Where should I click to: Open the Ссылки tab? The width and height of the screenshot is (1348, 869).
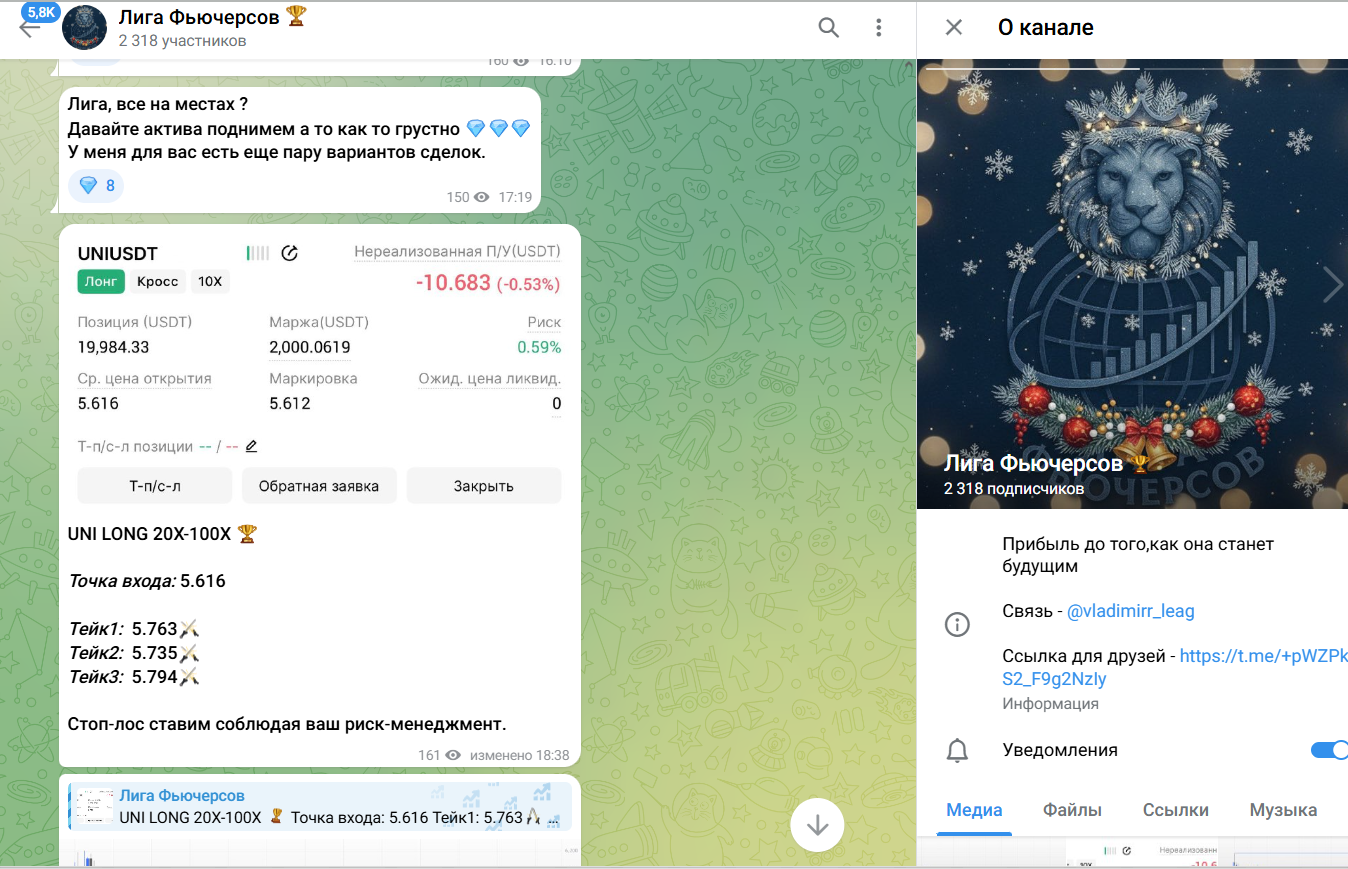pos(1176,810)
